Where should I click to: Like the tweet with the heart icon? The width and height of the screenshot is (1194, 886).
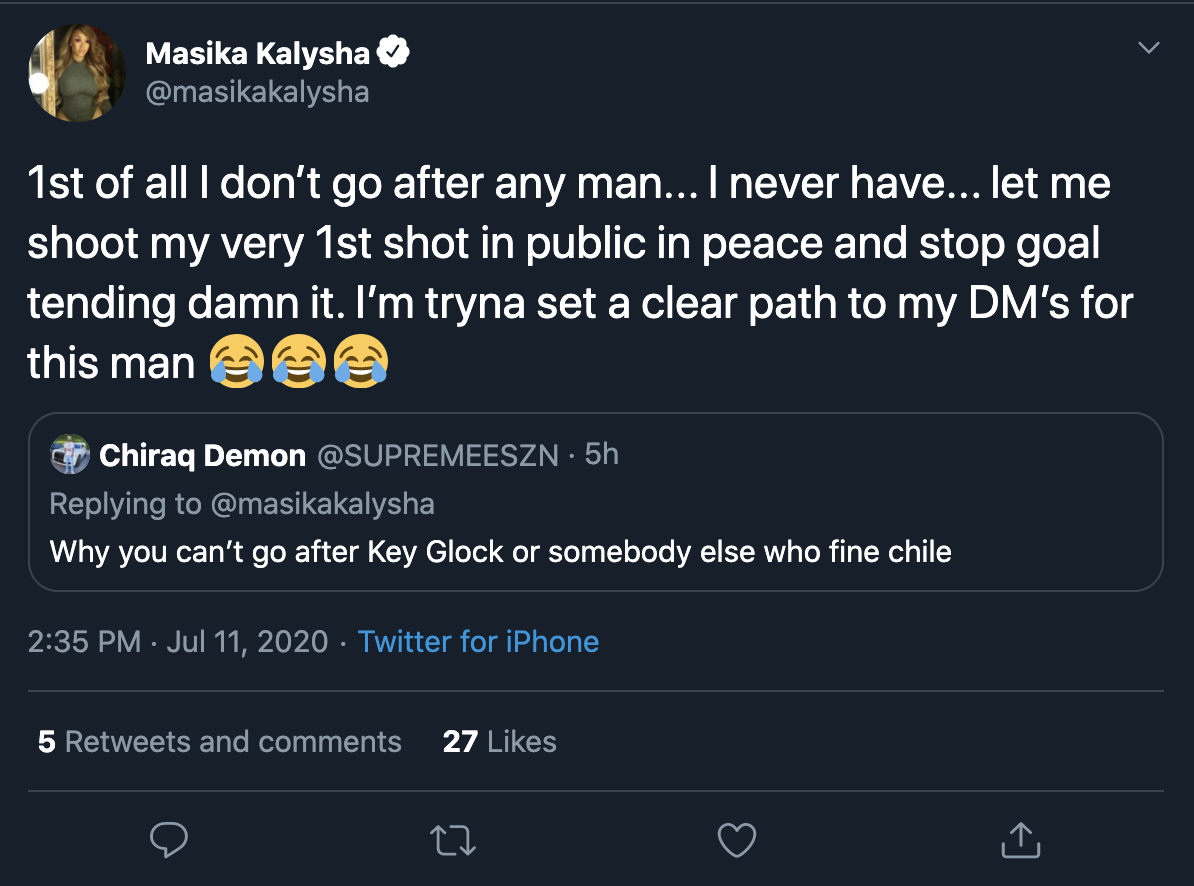coord(737,840)
